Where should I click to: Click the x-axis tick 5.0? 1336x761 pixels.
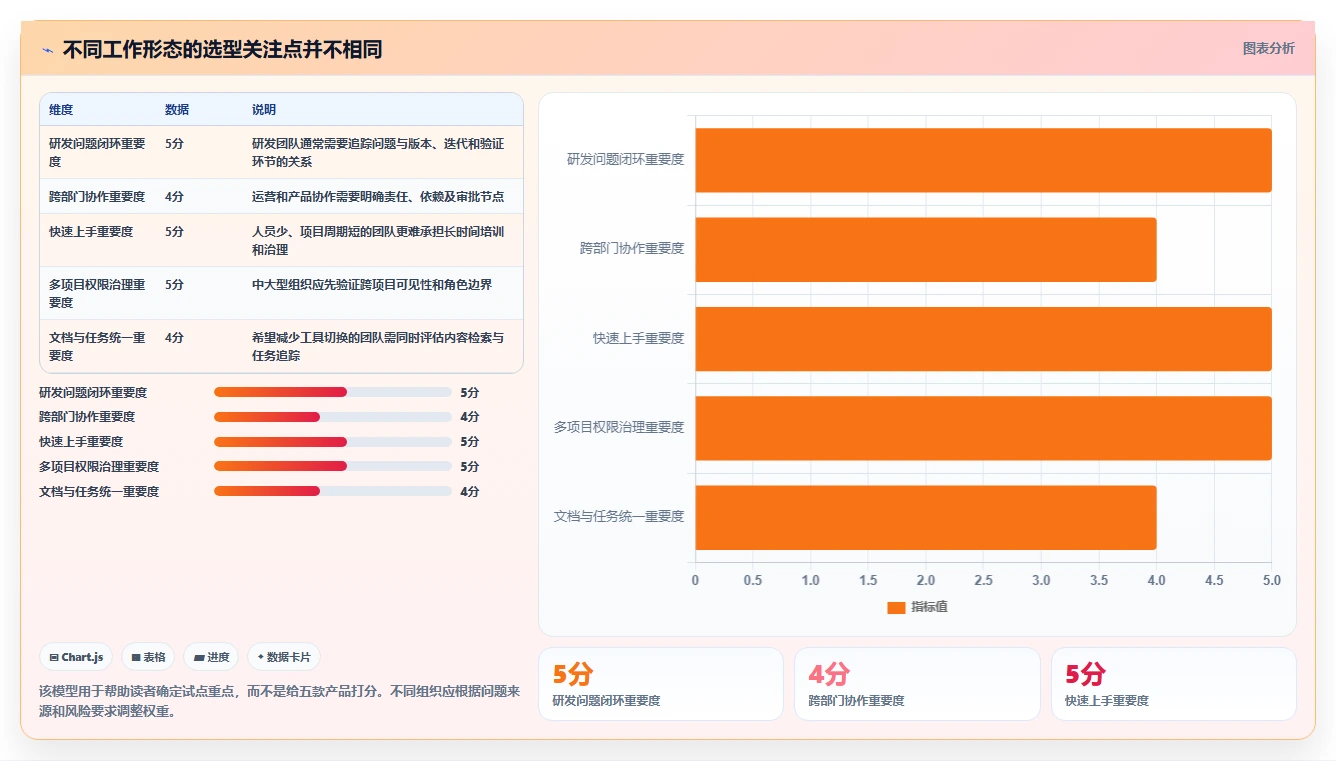pos(1271,580)
